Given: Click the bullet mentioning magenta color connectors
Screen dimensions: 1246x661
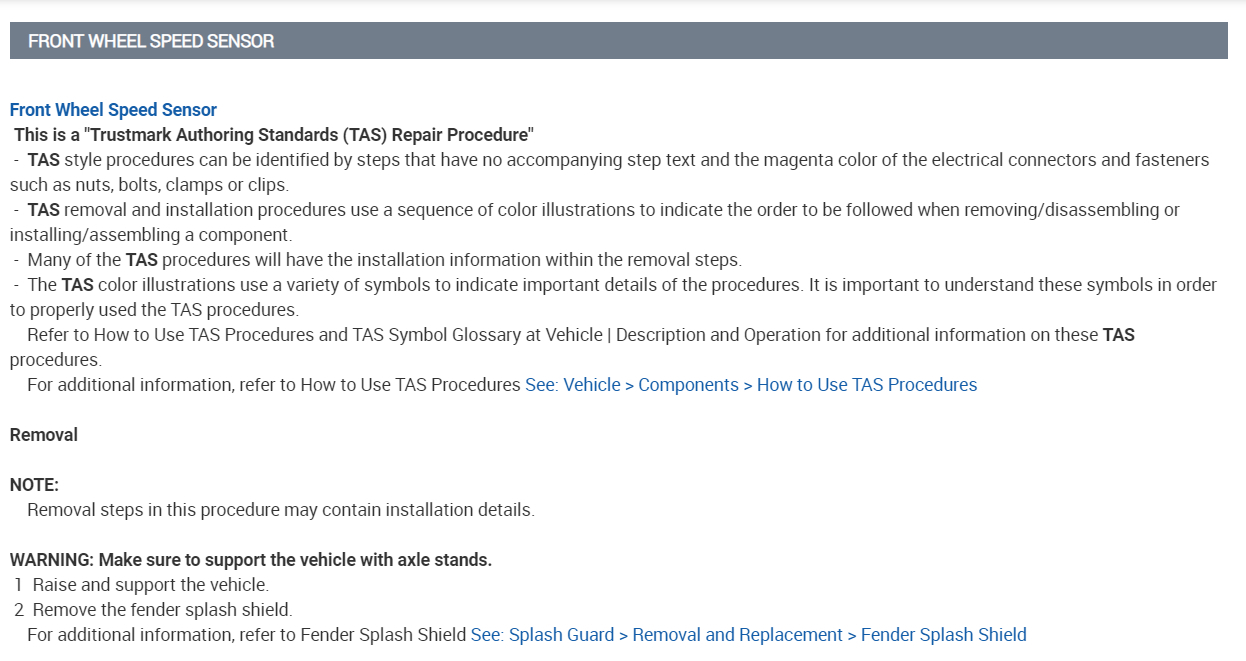Looking at the screenshot, I should (618, 160).
